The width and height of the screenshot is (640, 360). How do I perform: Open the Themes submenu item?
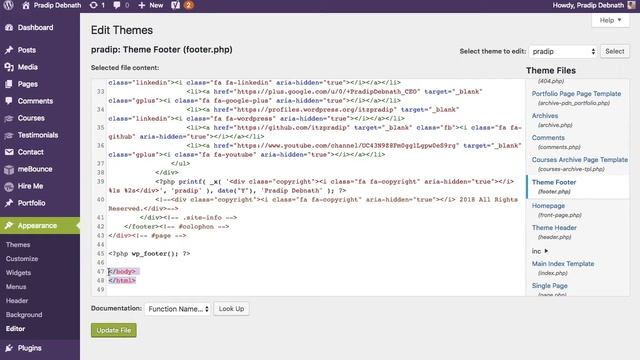(18, 244)
